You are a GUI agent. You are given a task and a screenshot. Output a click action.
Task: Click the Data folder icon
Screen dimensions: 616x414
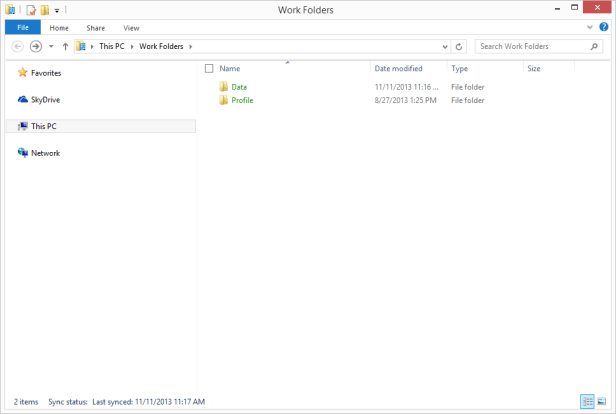[x=224, y=87]
